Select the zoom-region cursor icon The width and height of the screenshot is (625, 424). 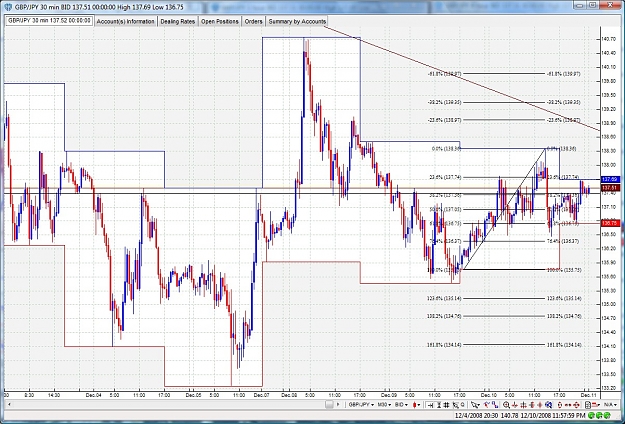tap(456, 405)
